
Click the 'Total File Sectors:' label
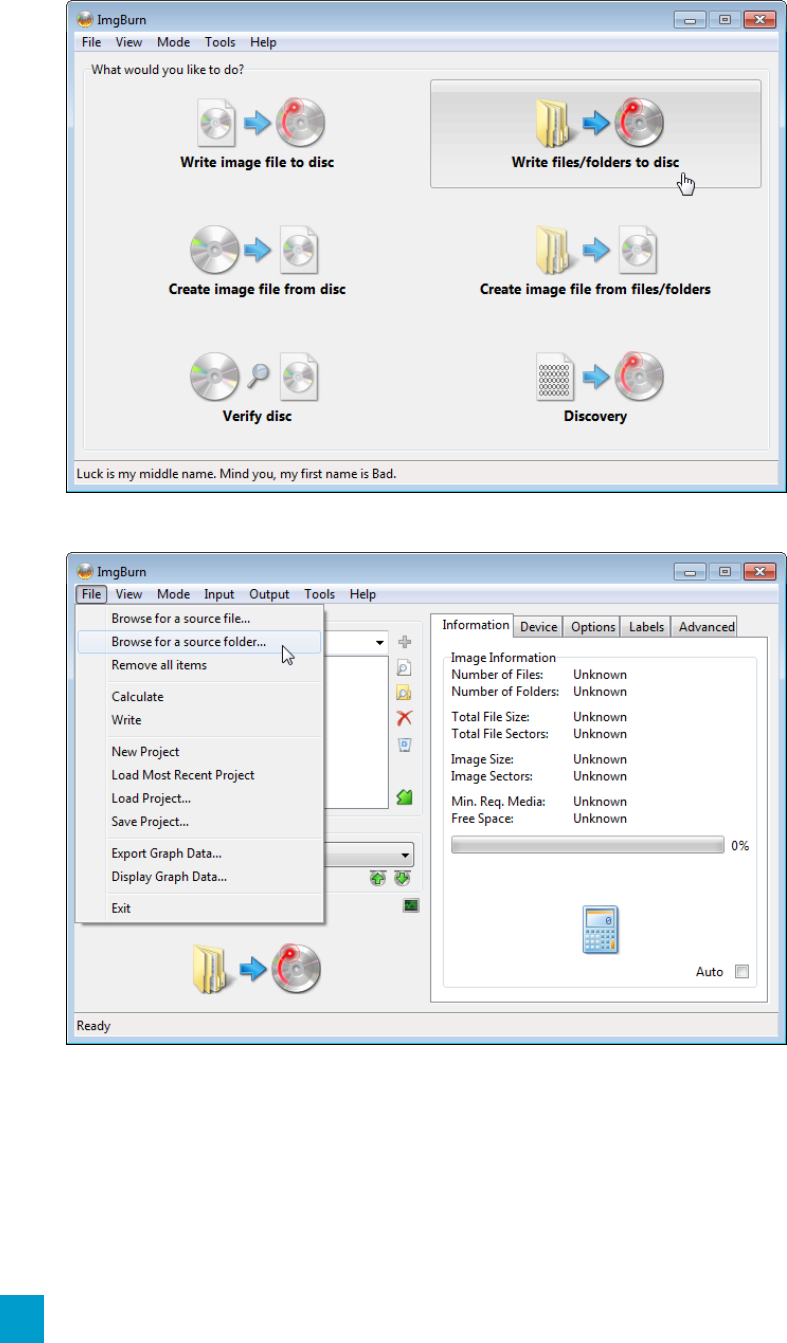pos(500,734)
